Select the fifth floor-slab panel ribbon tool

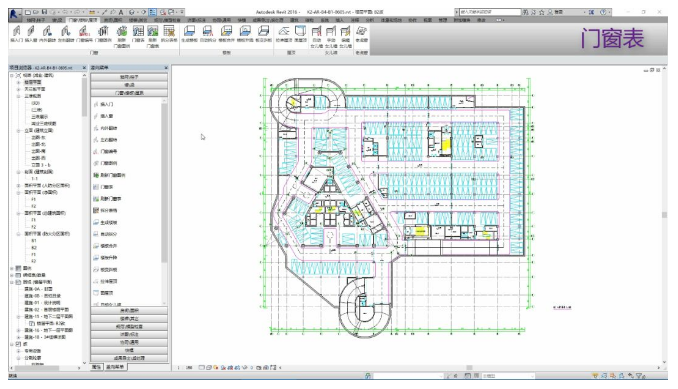tap(263, 34)
